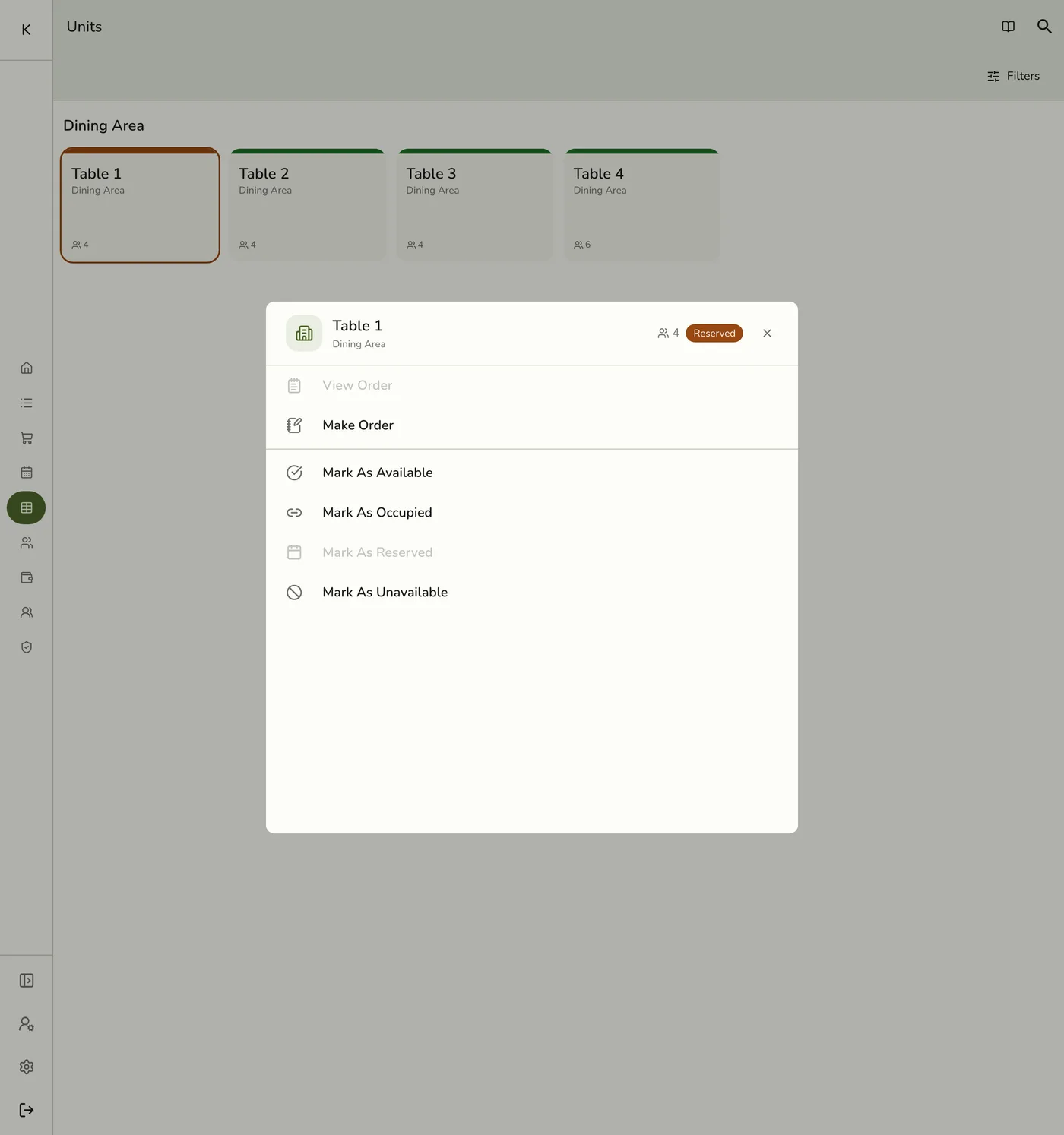The image size is (1064, 1135).
Task: Open the settings gear in sidebar
Action: click(x=27, y=1067)
